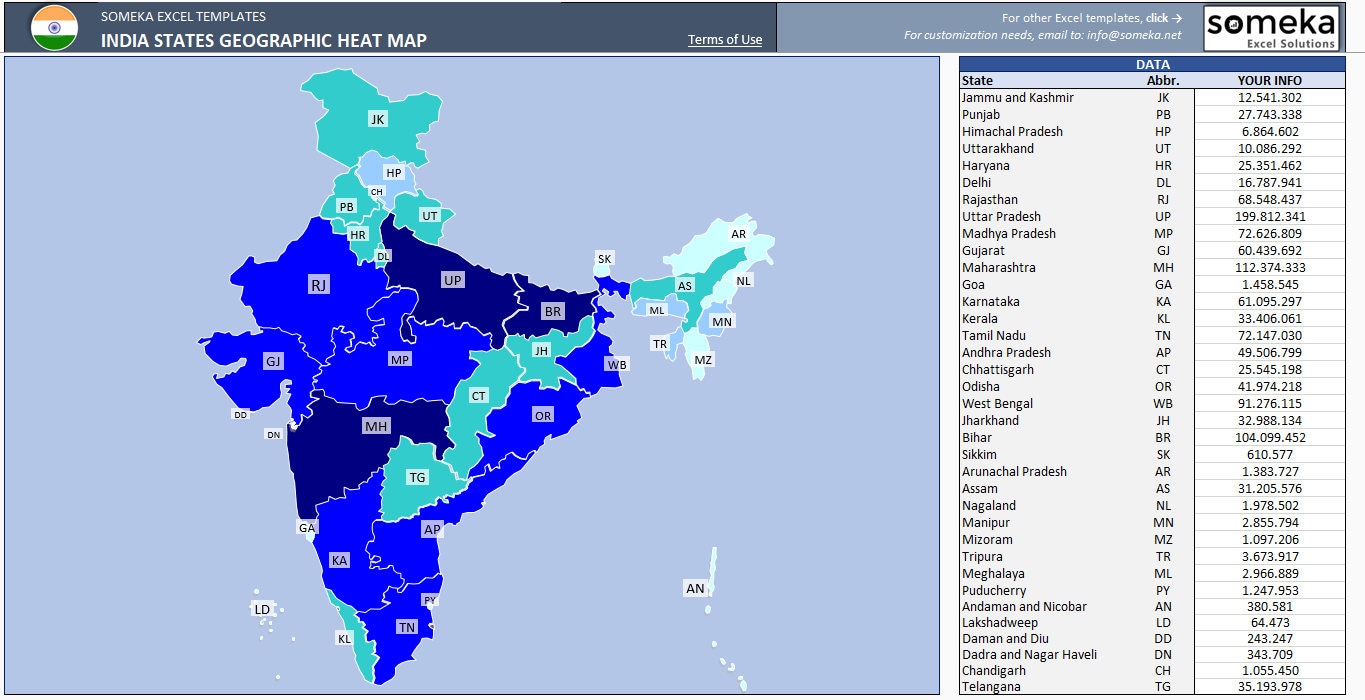This screenshot has width=1365, height=700.
Task: Select the KA region on the map
Action: (x=340, y=560)
